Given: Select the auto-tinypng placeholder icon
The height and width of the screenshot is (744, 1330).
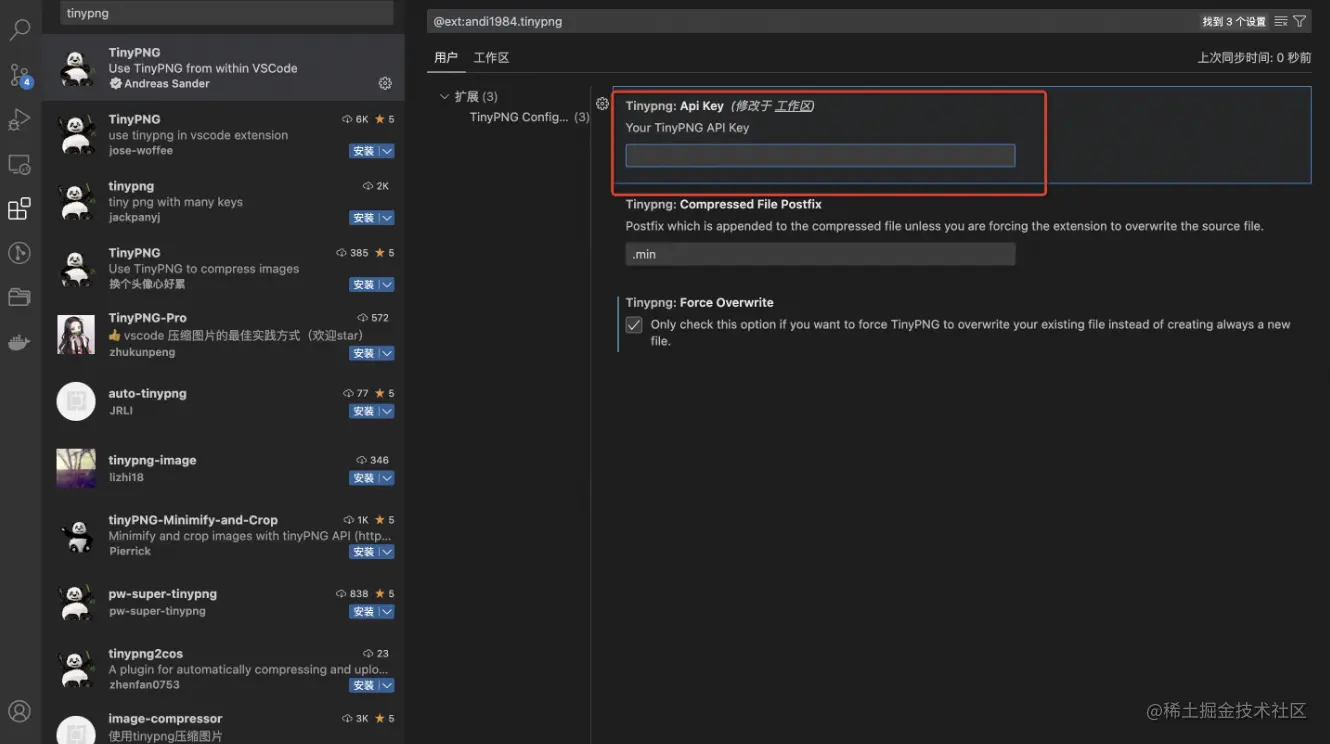Looking at the screenshot, I should coord(76,401).
